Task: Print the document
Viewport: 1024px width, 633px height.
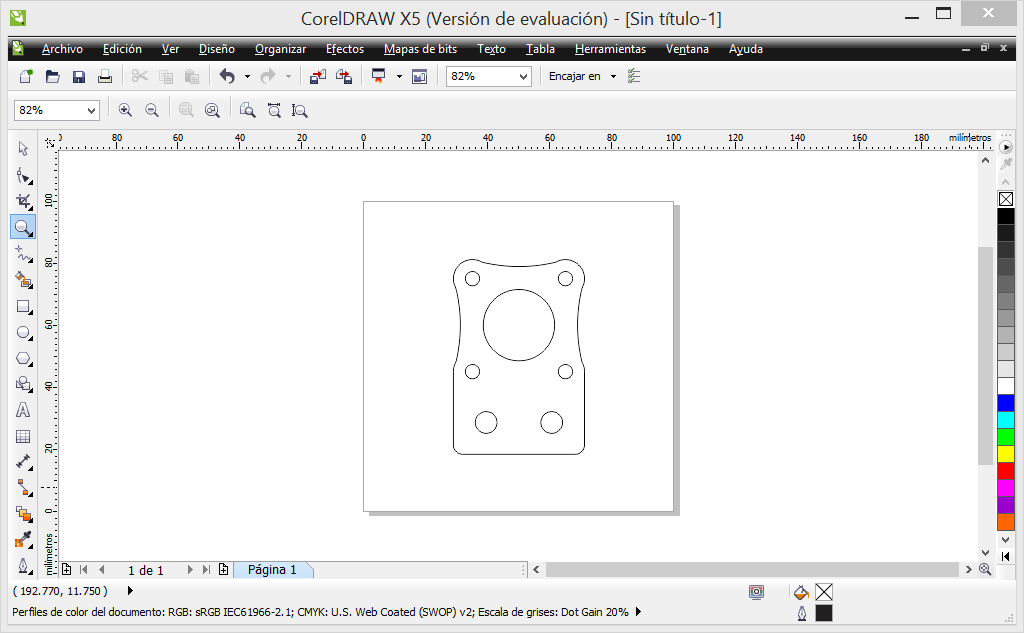Action: point(104,76)
